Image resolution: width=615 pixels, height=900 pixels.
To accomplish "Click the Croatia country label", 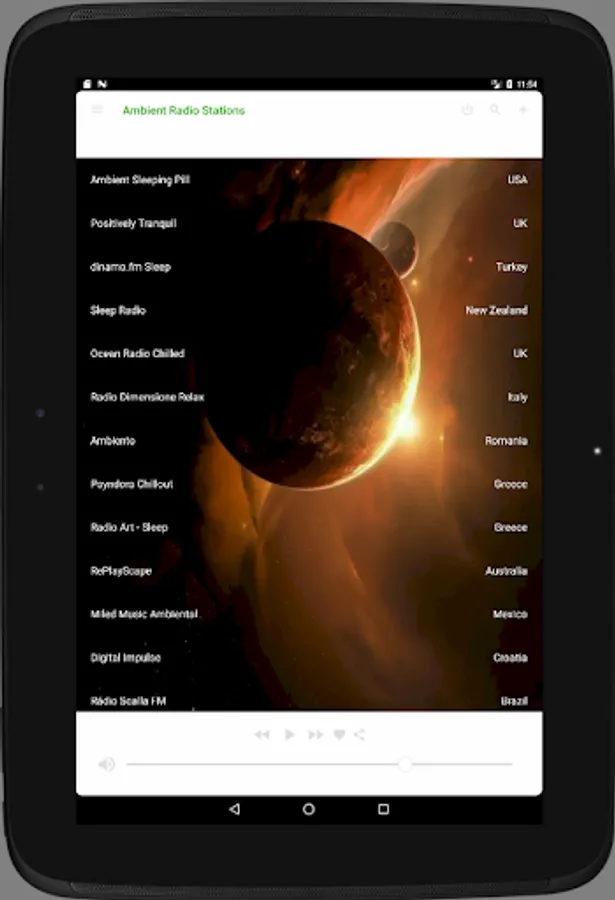I will click(x=510, y=658).
